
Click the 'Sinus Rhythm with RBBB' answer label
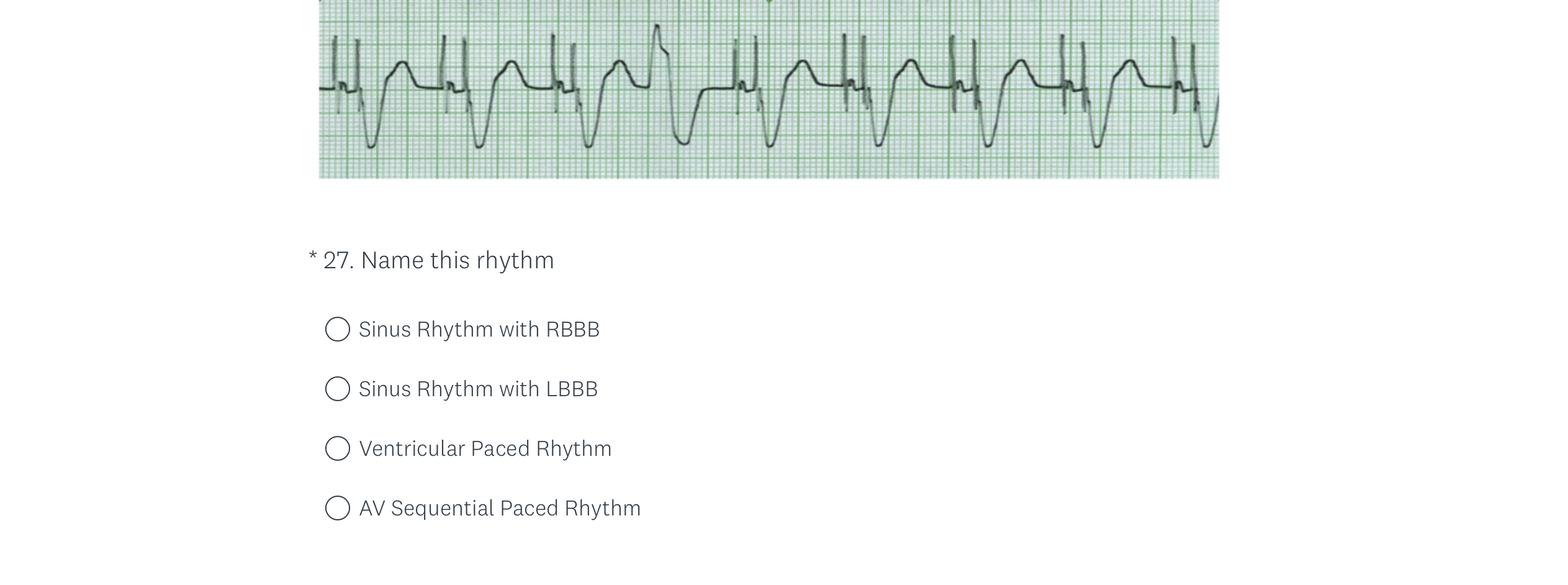point(479,329)
